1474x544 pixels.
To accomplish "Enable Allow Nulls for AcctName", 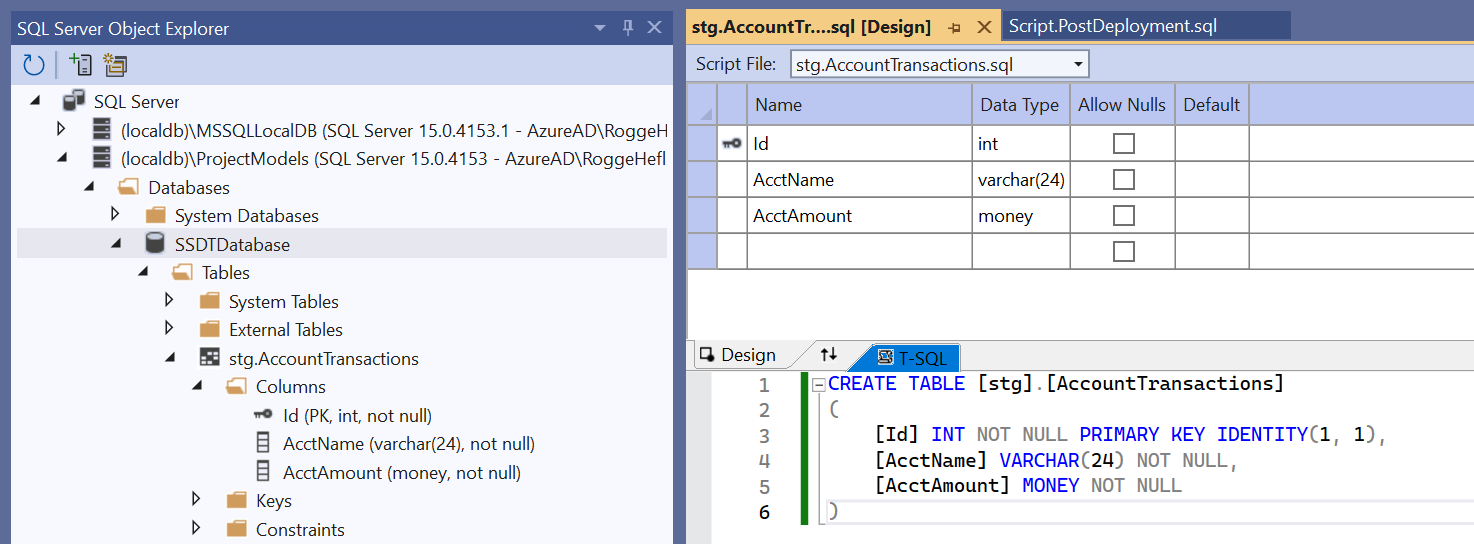I will pos(1124,180).
